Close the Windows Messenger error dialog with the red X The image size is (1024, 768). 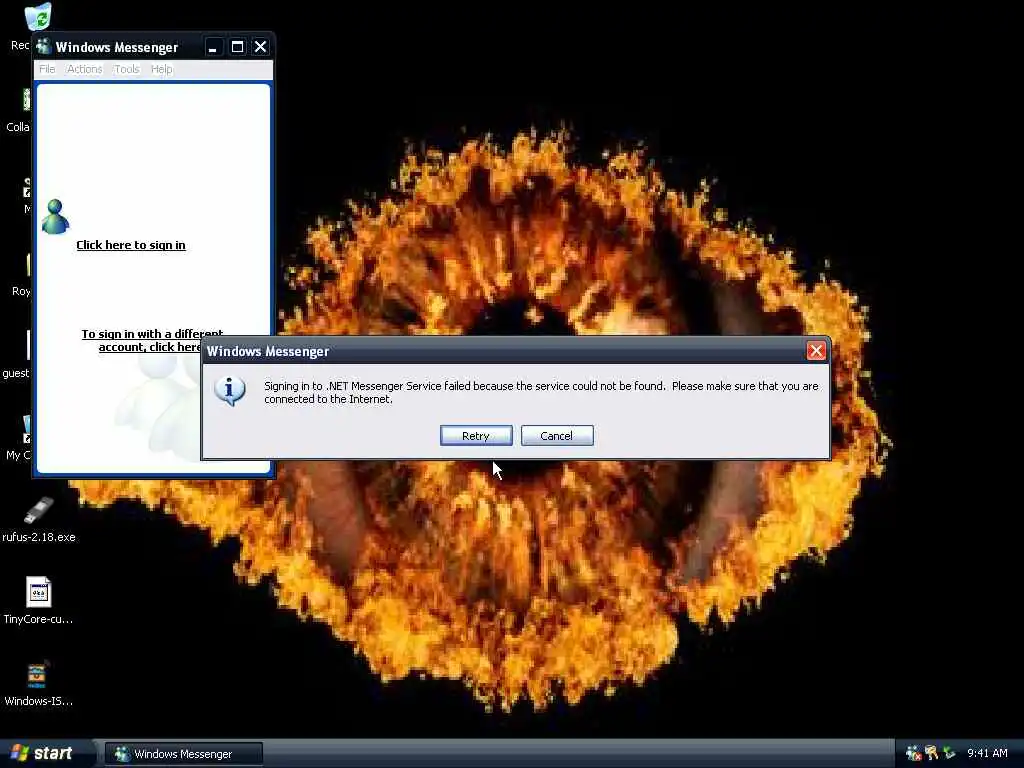click(x=816, y=351)
